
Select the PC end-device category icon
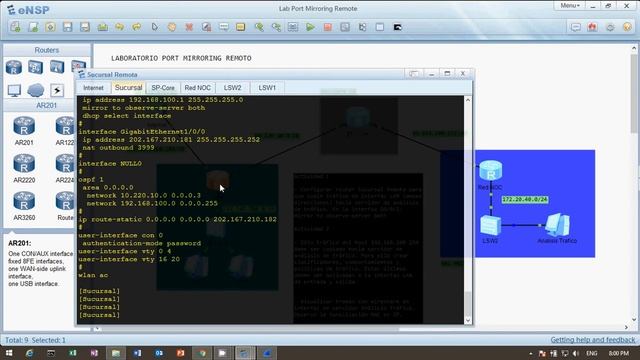pyautogui.click(x=14, y=90)
